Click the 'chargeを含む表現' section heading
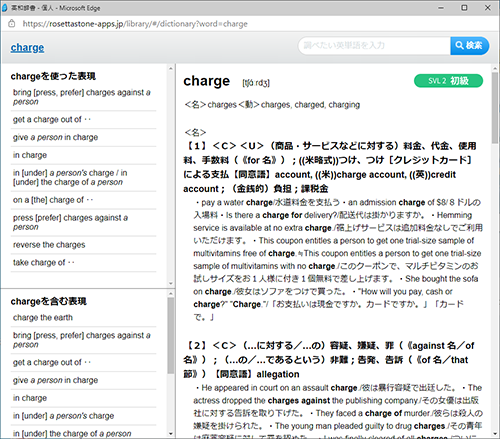Image resolution: width=500 pixels, height=439 pixels. point(49,301)
